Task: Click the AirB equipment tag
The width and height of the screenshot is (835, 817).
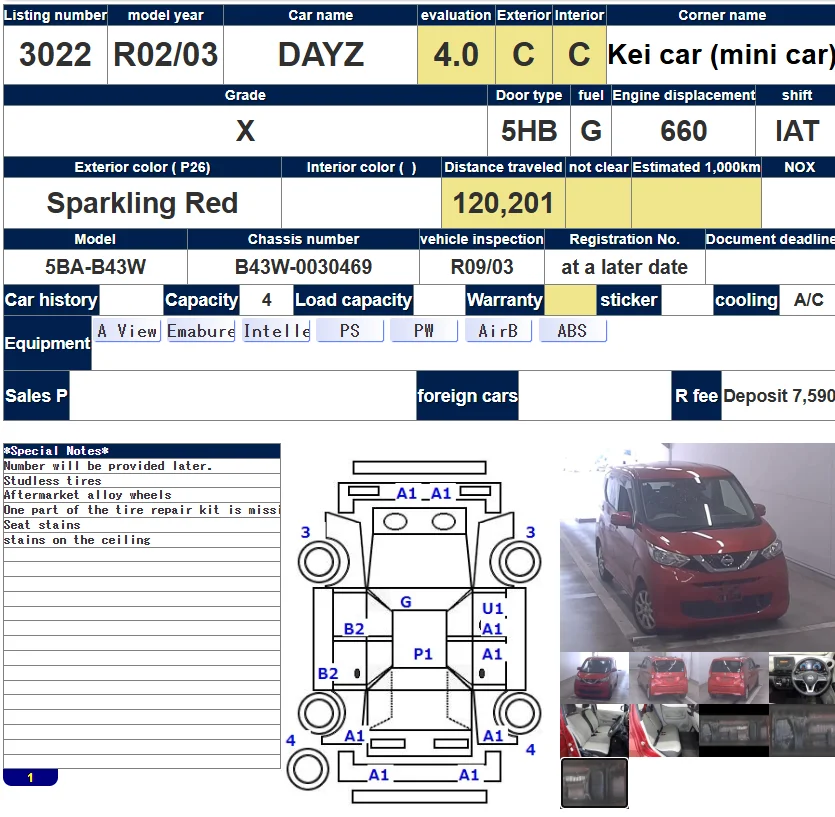Action: point(498,331)
